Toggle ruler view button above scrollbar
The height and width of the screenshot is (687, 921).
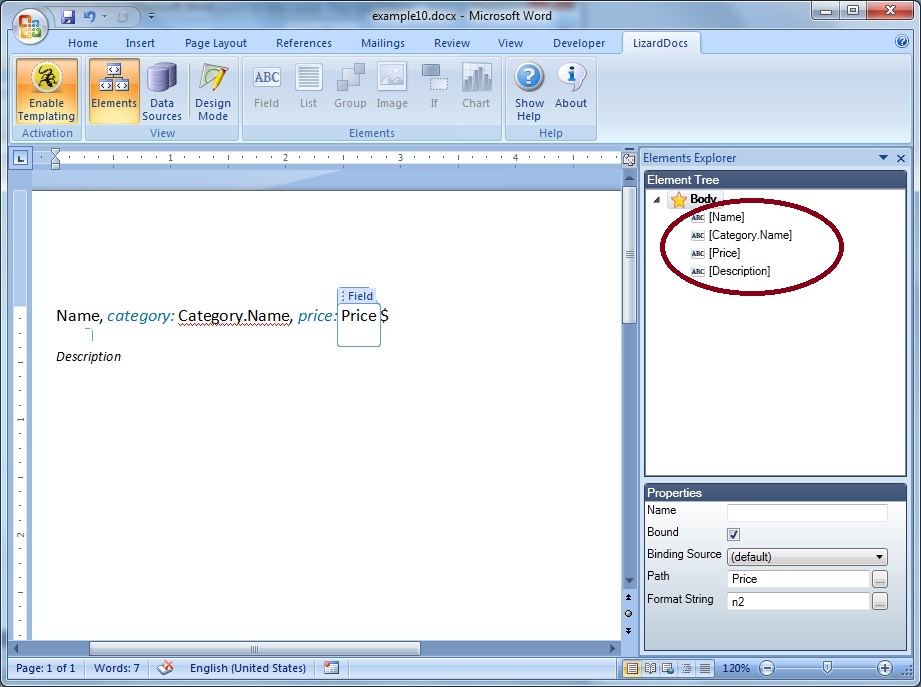629,160
